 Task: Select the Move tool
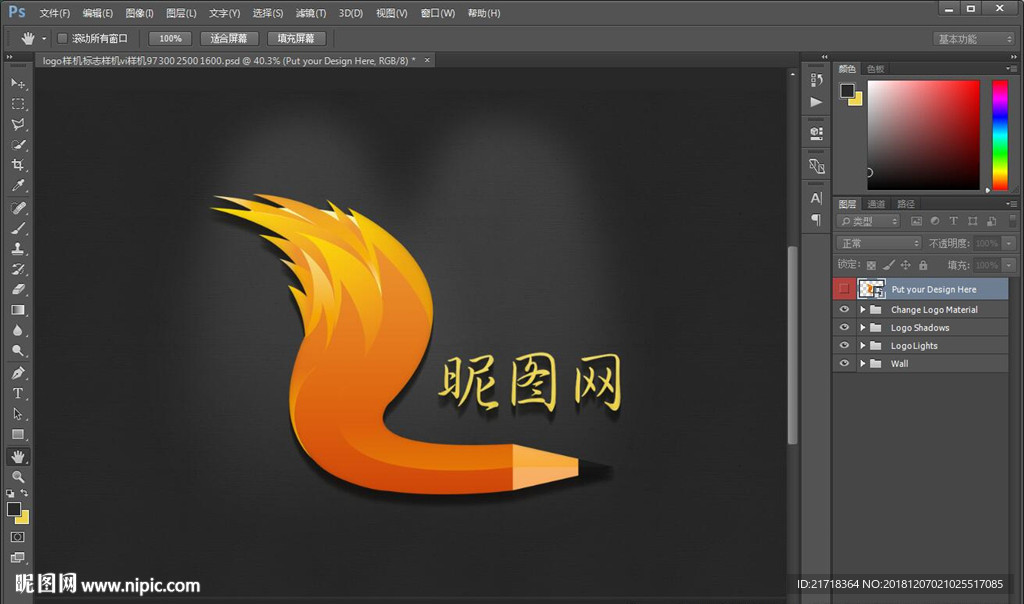(18, 84)
